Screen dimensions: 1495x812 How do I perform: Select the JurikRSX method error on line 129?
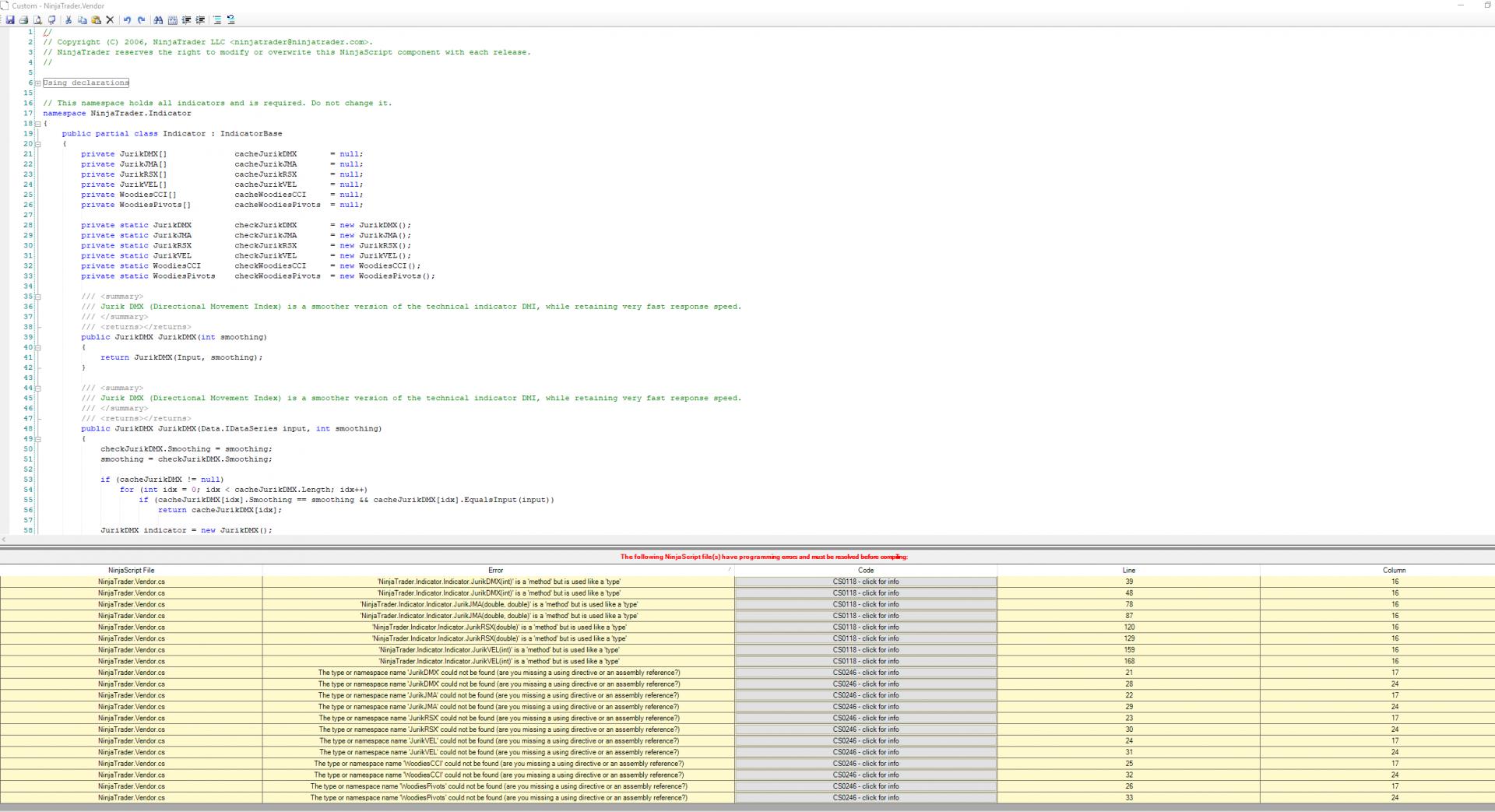pyautogui.click(x=498, y=638)
